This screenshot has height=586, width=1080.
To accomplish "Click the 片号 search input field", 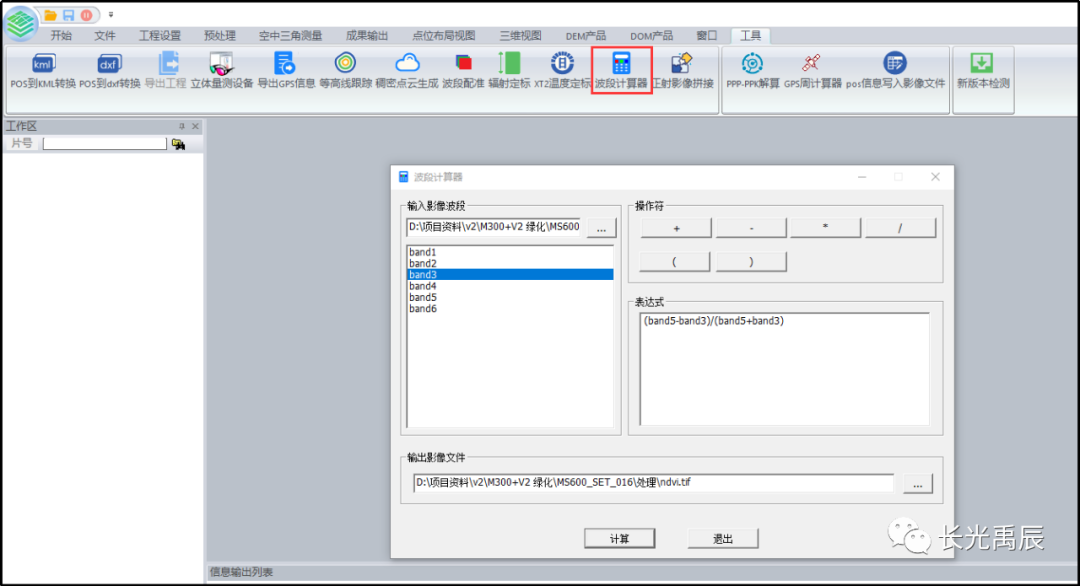I will [104, 144].
